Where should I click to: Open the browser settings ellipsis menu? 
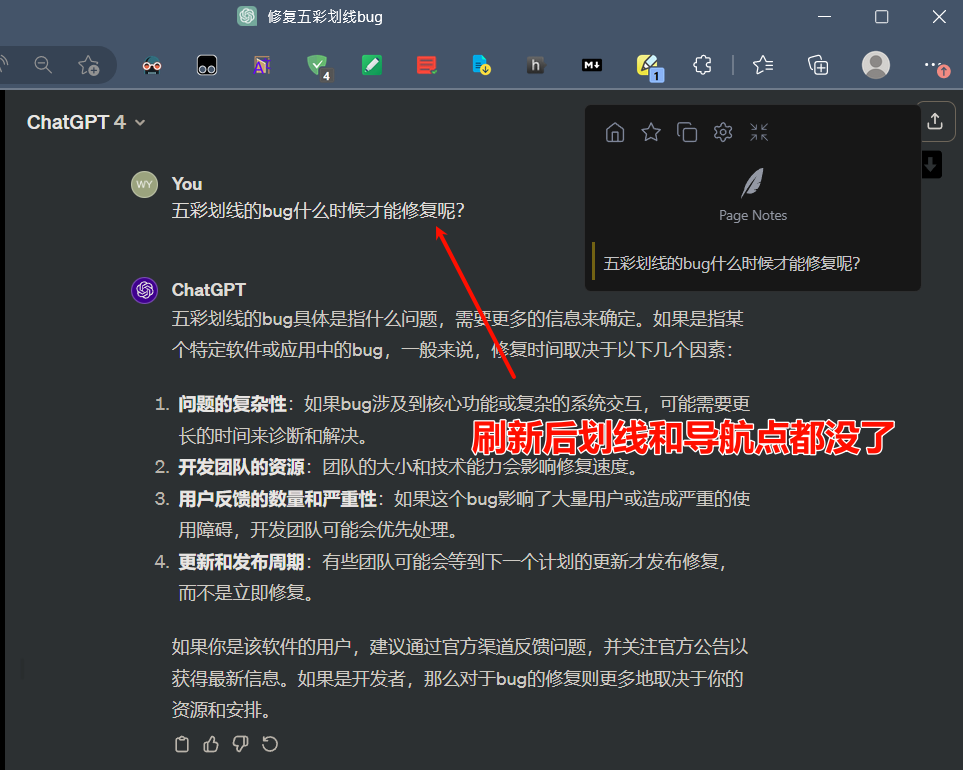(935, 66)
